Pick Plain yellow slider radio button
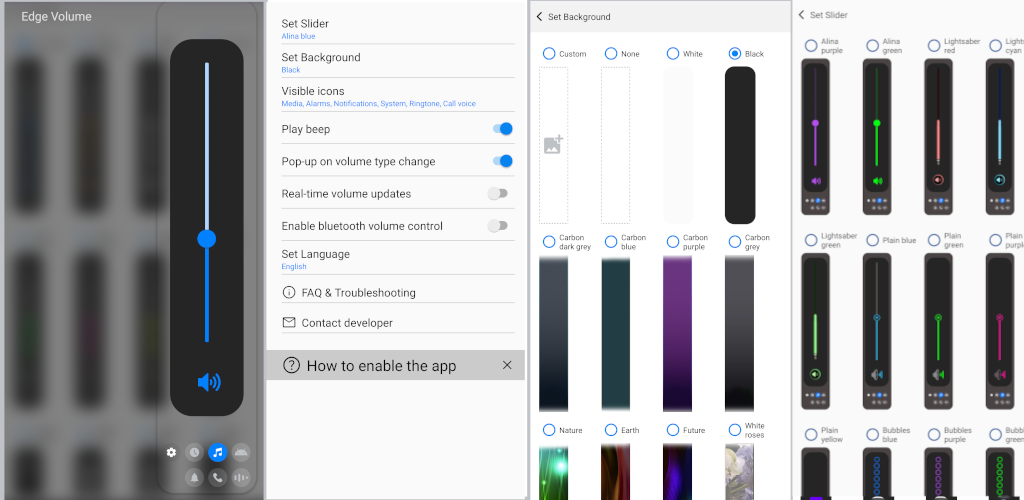The width and height of the screenshot is (1024, 500). click(x=810, y=435)
